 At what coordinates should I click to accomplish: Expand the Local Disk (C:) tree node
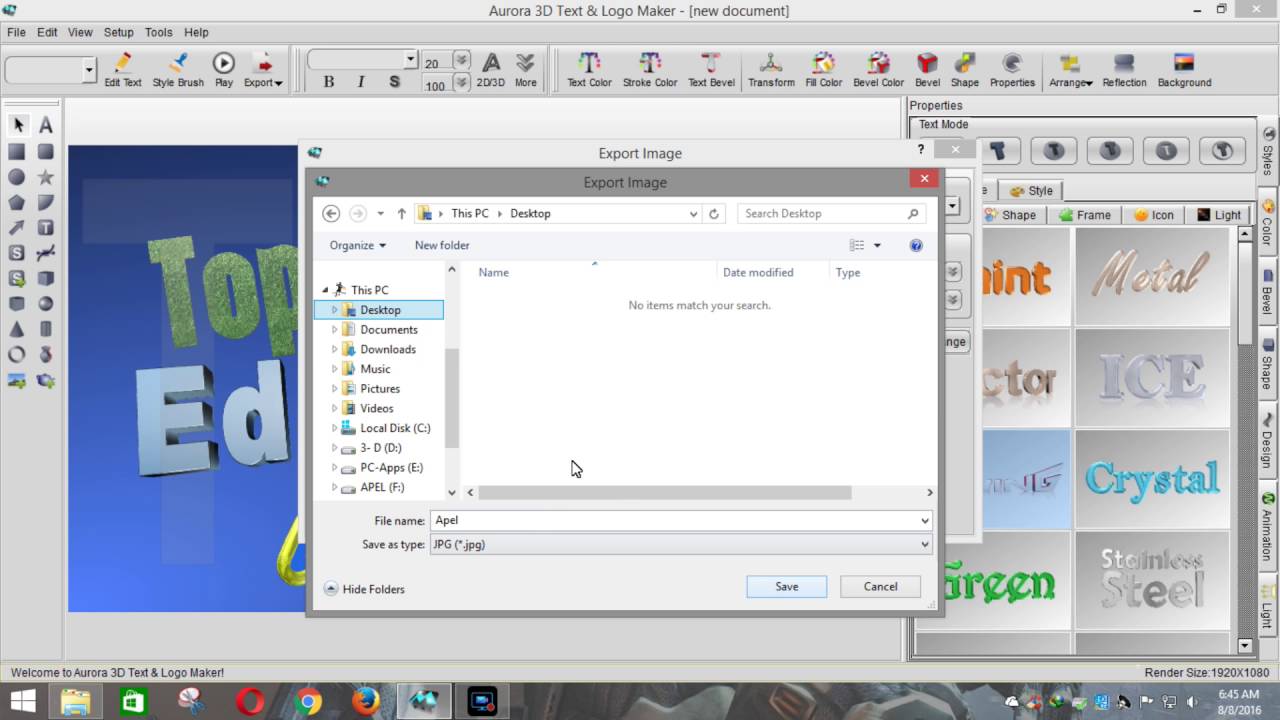[335, 428]
